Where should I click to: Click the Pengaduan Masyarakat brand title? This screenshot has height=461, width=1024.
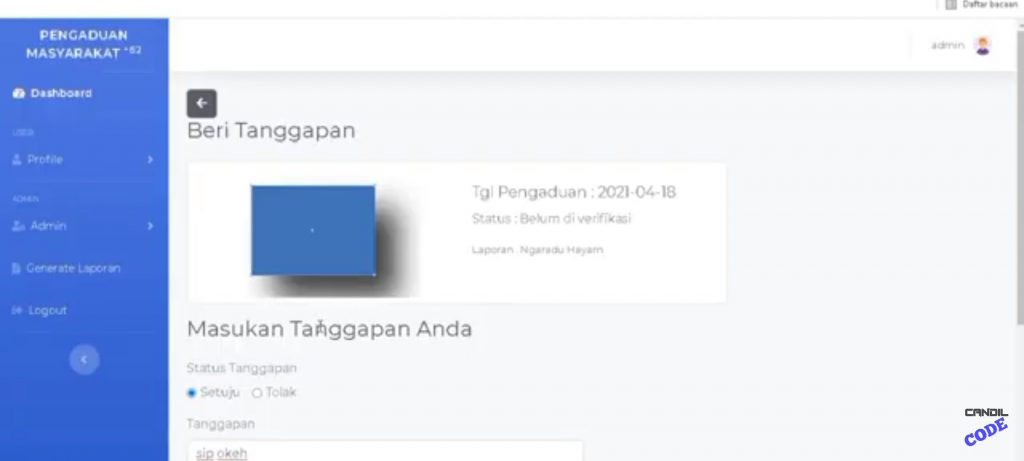pos(84,44)
